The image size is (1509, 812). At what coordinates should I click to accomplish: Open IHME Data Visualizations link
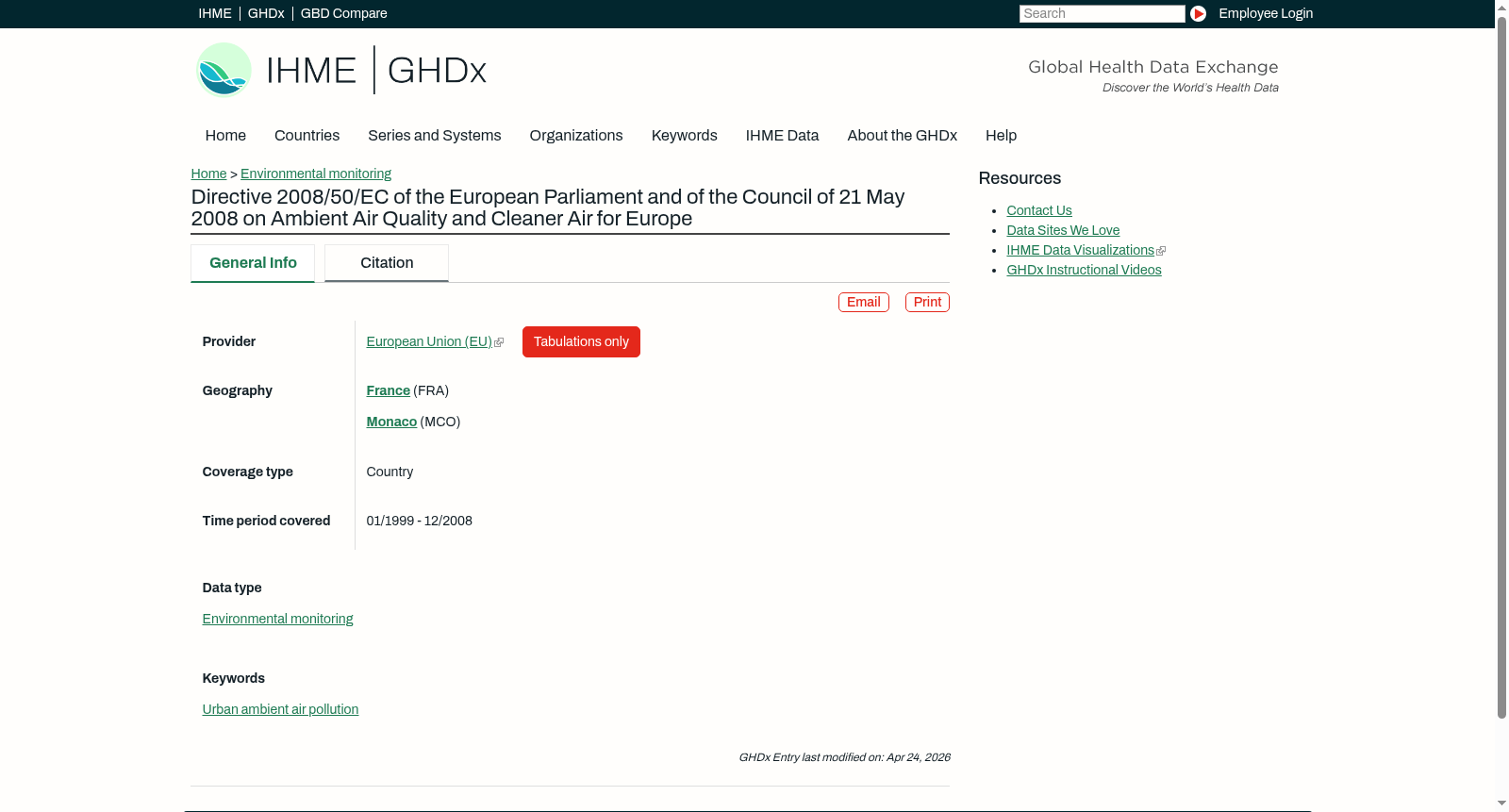1080,250
